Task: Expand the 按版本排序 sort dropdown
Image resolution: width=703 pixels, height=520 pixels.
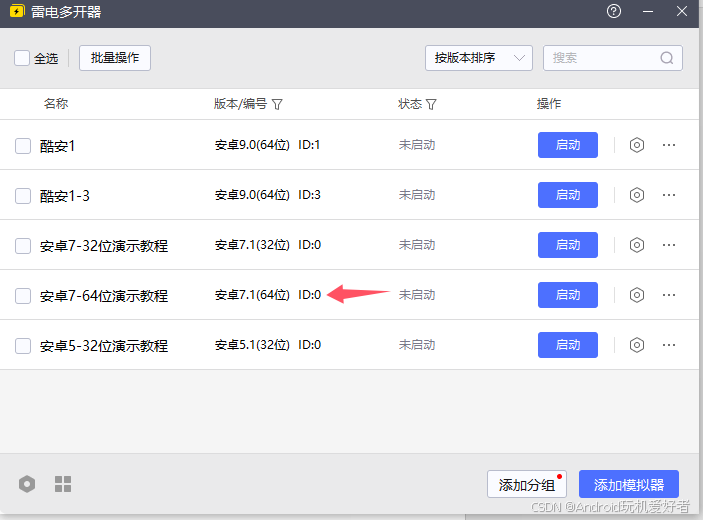Action: [479, 58]
